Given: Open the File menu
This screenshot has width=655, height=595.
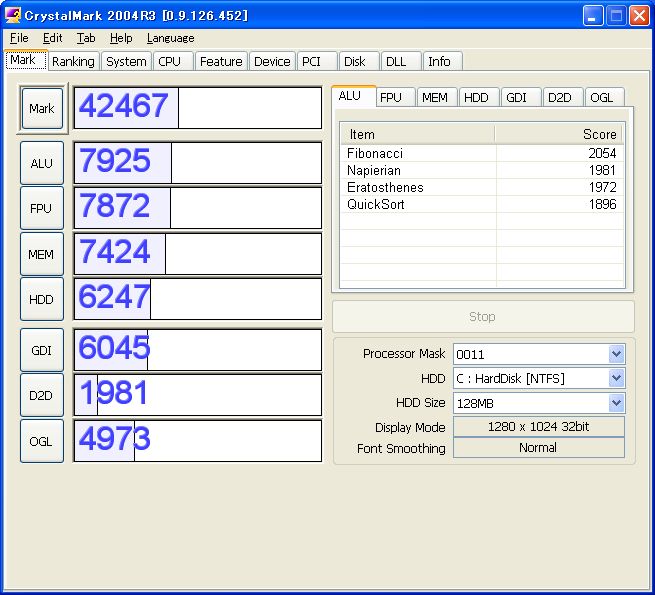Looking at the screenshot, I should pyautogui.click(x=19, y=38).
